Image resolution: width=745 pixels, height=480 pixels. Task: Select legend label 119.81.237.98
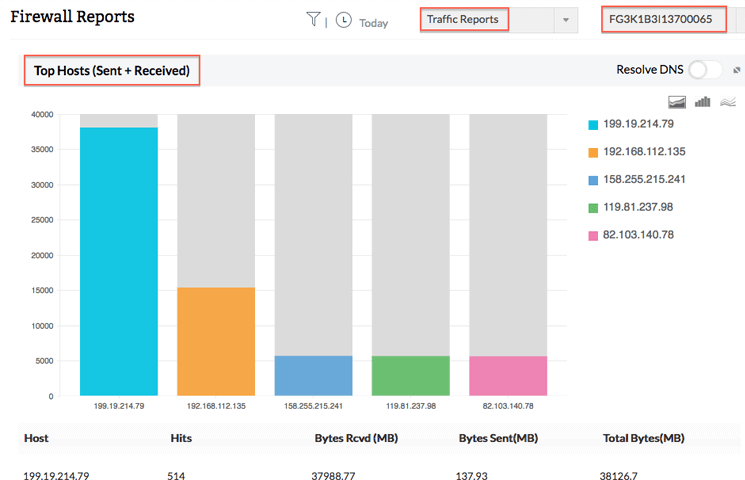(x=638, y=207)
